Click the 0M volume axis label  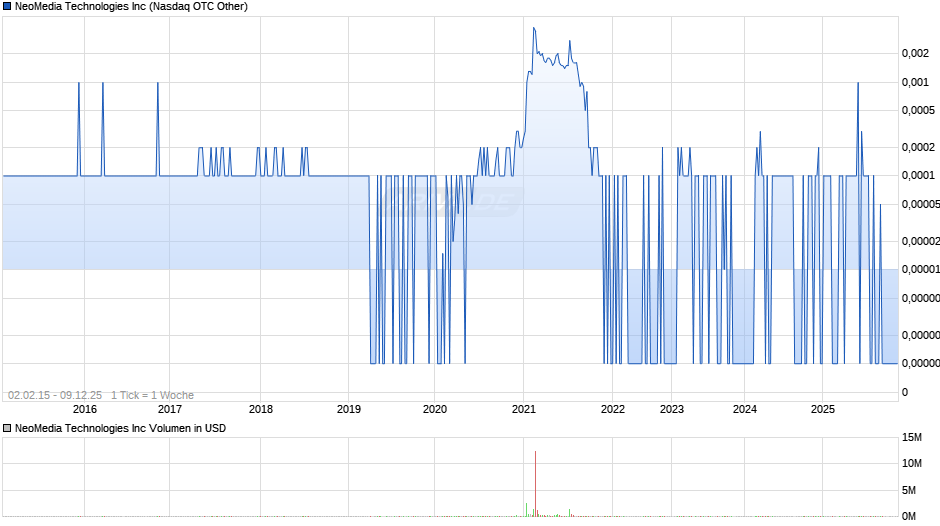coord(909,516)
